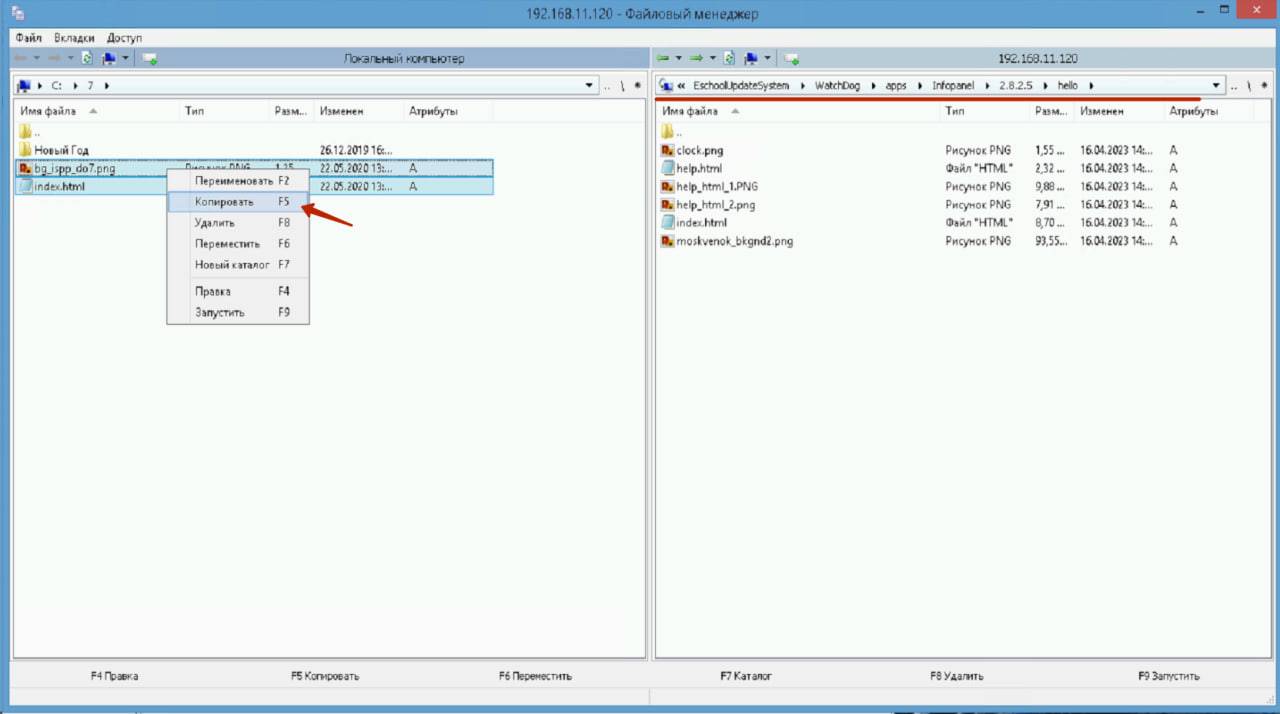Select moskvenok_bkgnd2.png in the remote panel
1280x714 pixels.
point(734,241)
